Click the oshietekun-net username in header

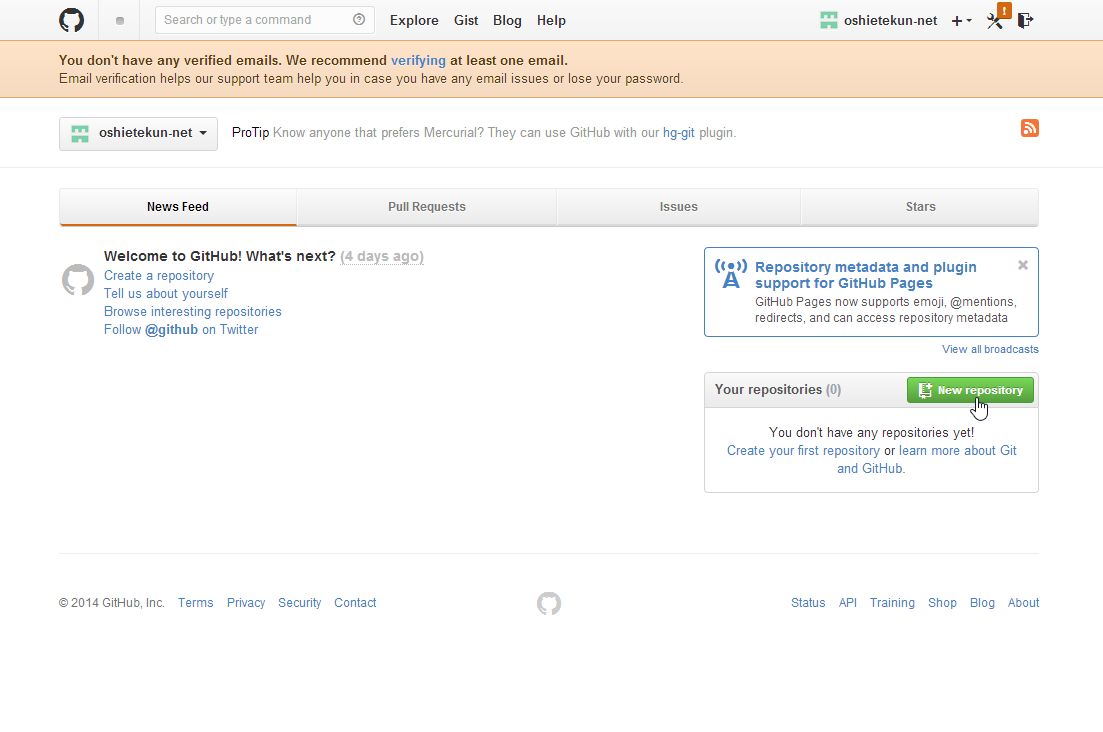pyautogui.click(x=891, y=20)
